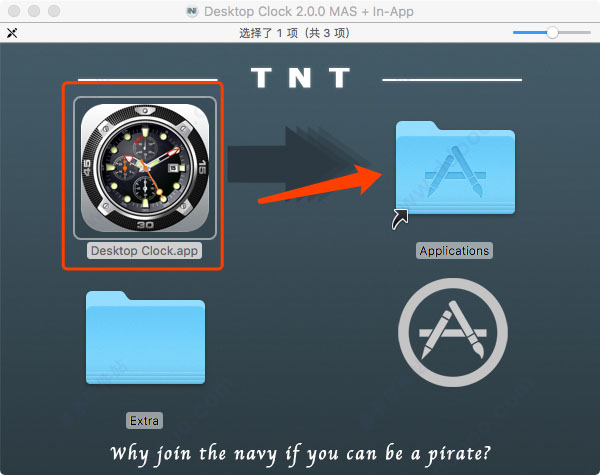Click the Desktop Clock.app file name label
The image size is (600, 475).
click(144, 251)
